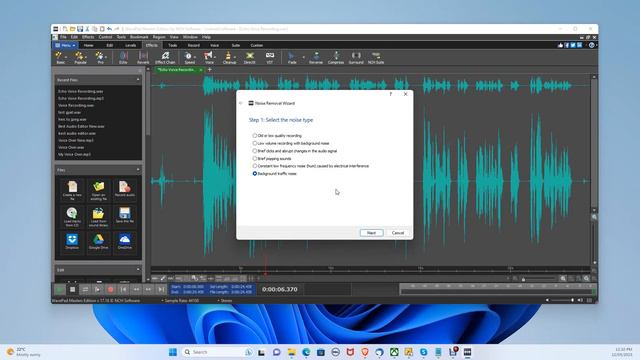This screenshot has height=360, width=640.
Task: Open the Voice effect tool
Action: pos(209,58)
